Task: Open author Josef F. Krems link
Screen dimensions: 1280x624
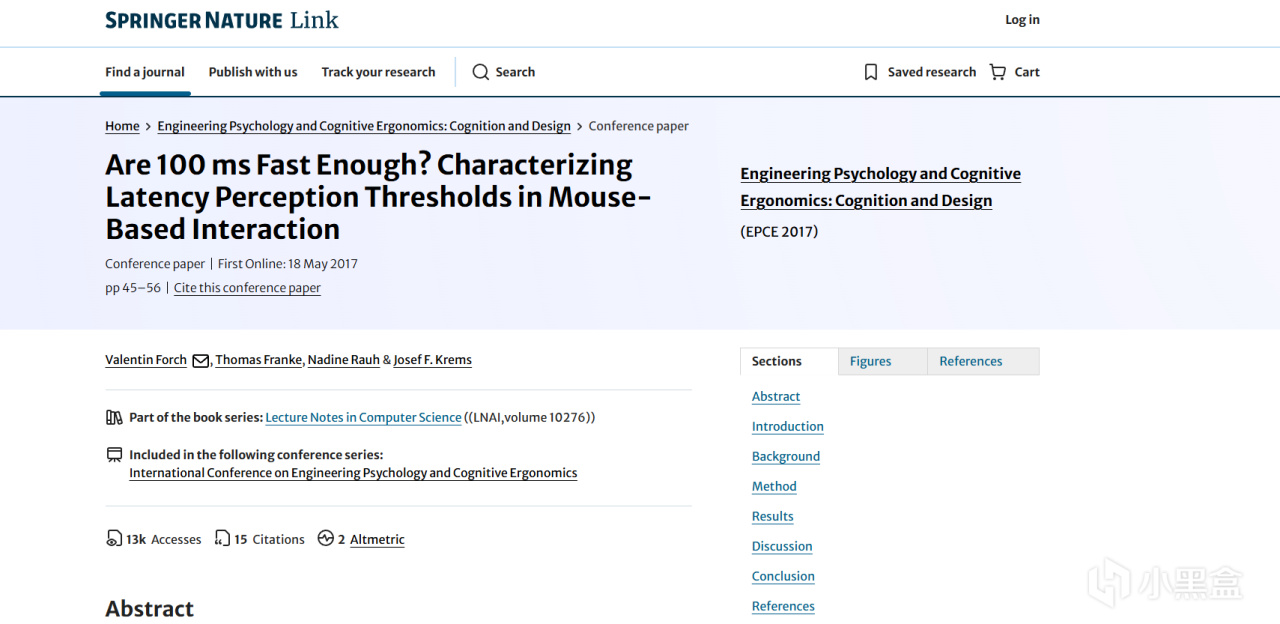Action: pyautogui.click(x=432, y=360)
